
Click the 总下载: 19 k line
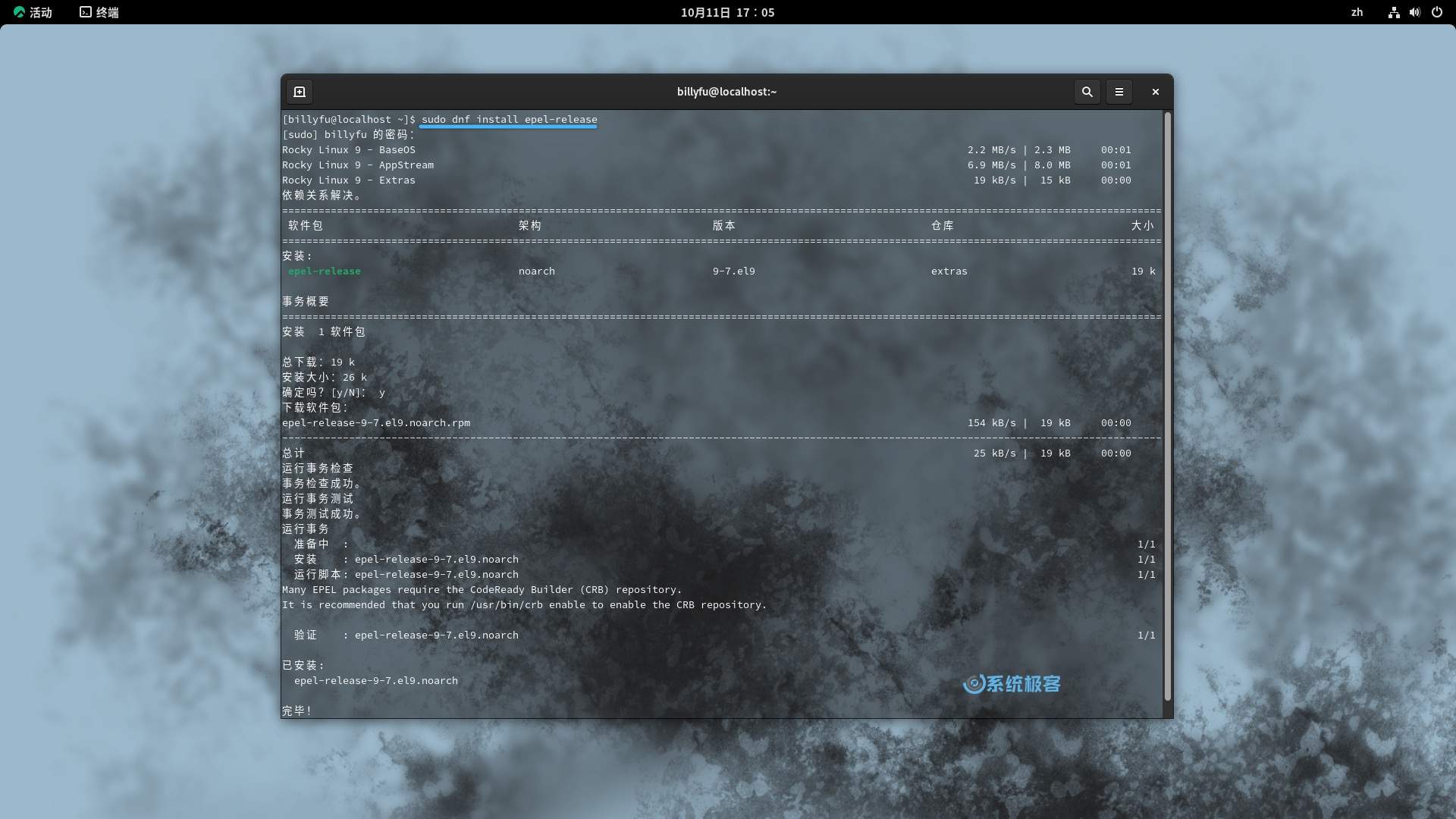(318, 362)
